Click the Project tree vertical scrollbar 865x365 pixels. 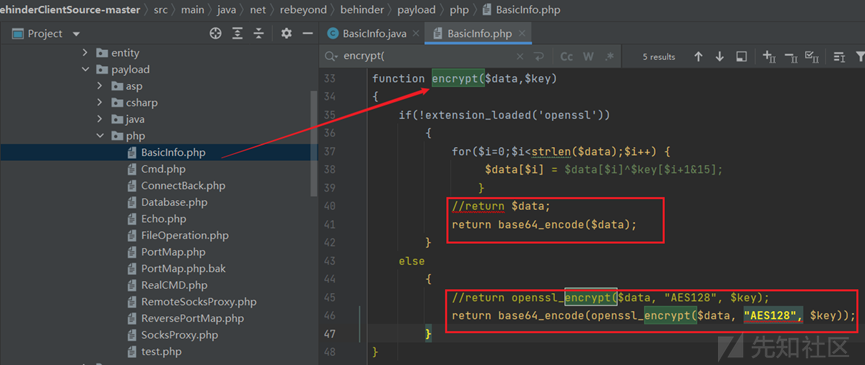point(314,143)
